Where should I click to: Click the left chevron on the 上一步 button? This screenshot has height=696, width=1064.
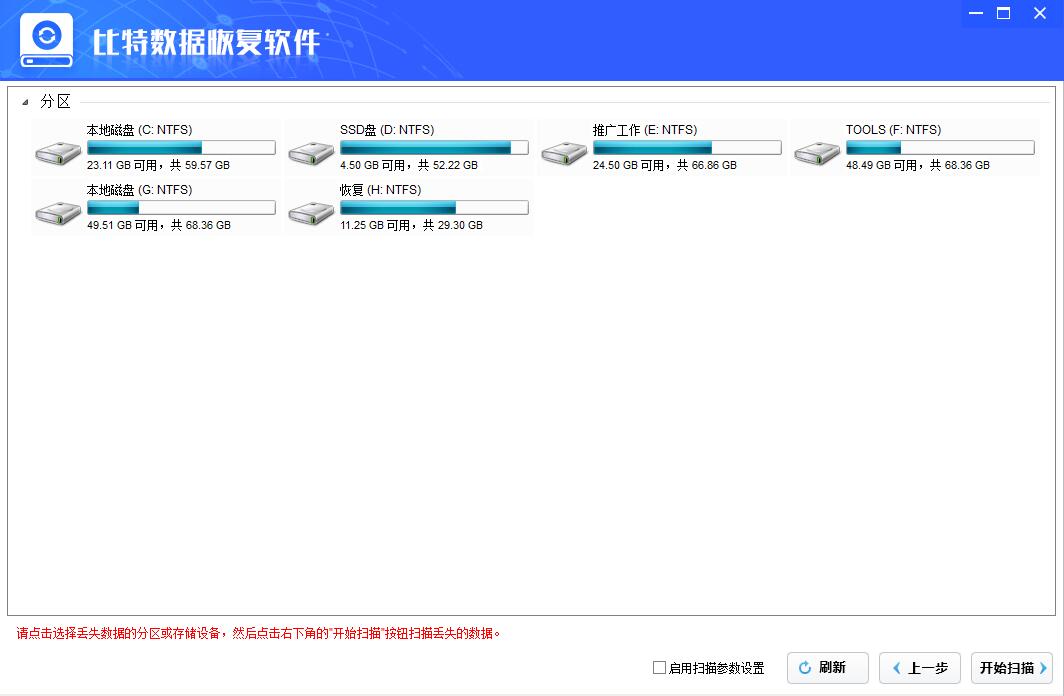coord(899,668)
